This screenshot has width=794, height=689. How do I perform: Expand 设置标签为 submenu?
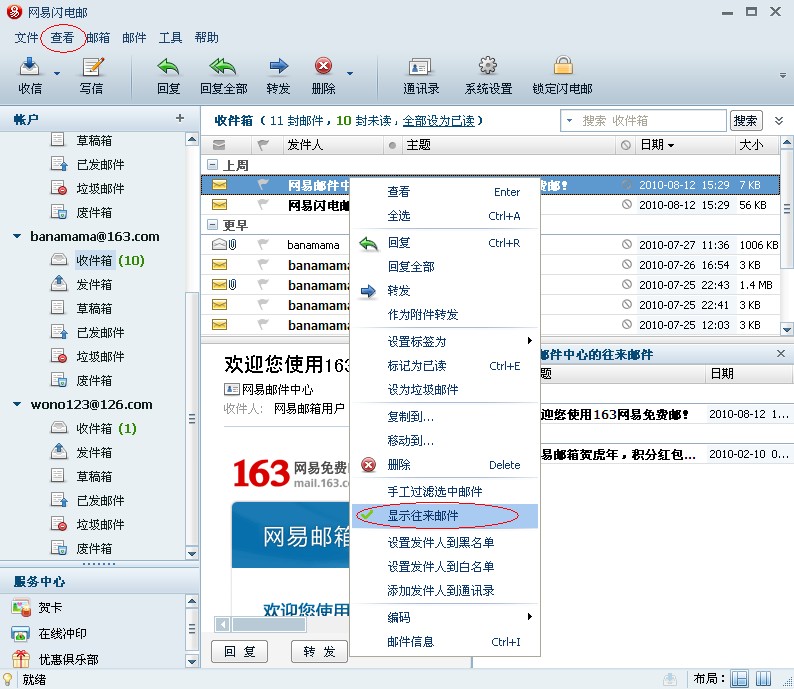[x=445, y=342]
